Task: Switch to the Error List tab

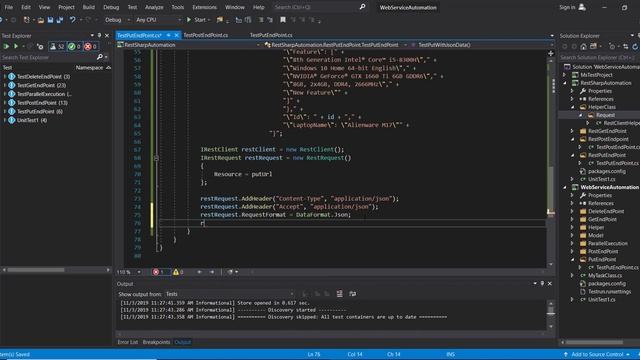Action: (x=128, y=342)
